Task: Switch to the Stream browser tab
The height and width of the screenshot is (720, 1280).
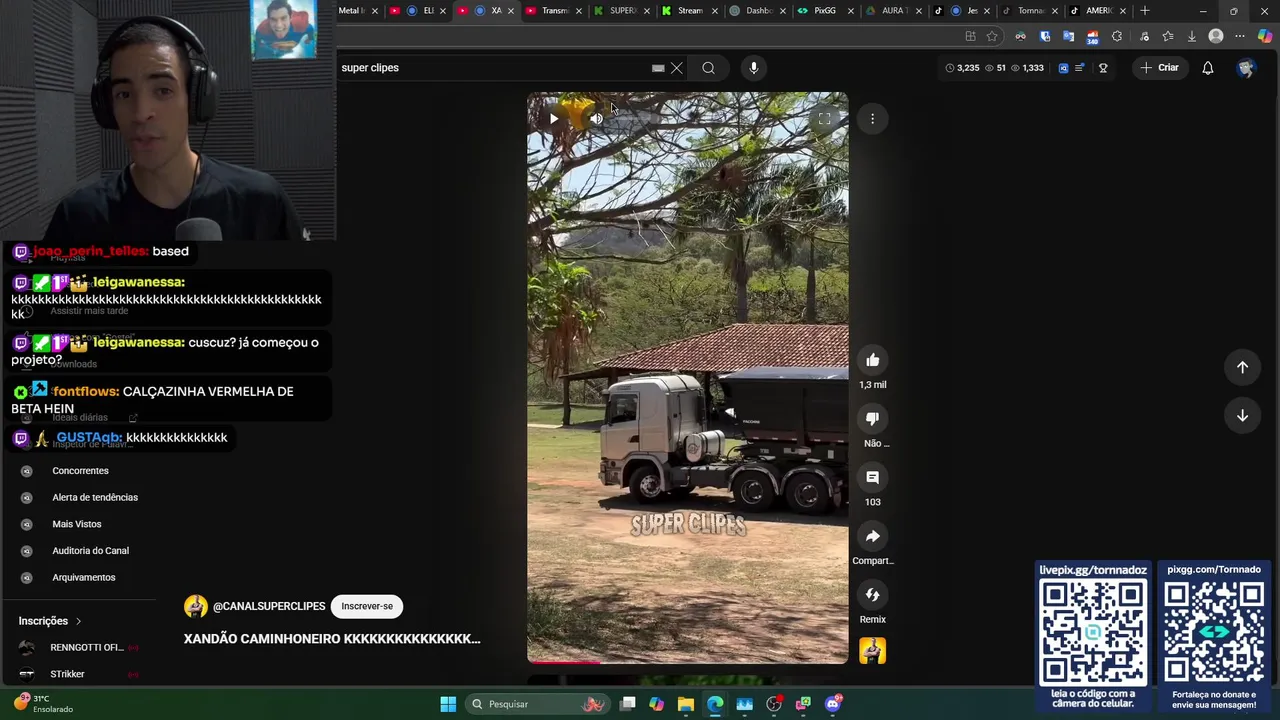Action: click(690, 11)
